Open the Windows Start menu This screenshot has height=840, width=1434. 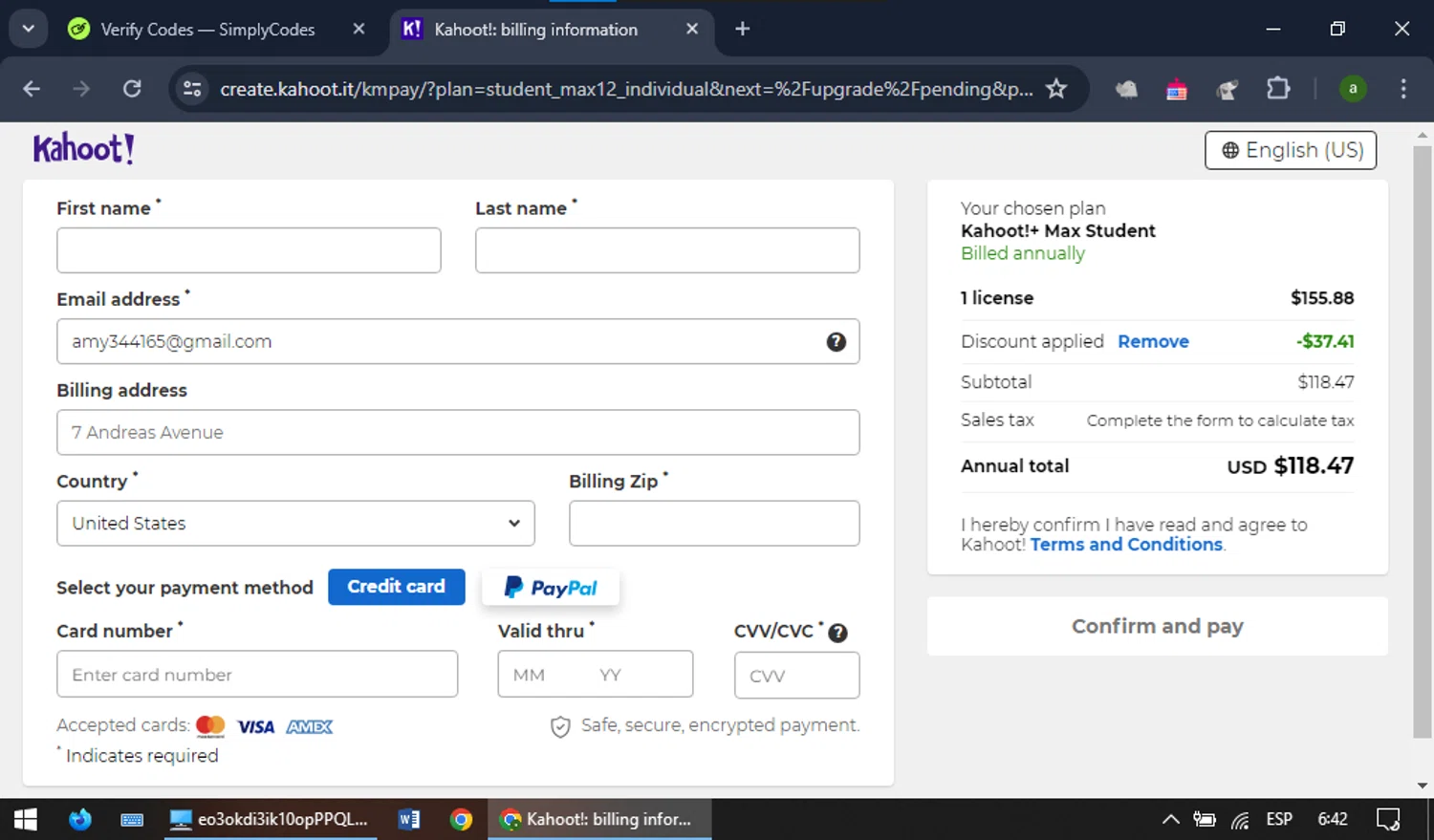26,819
